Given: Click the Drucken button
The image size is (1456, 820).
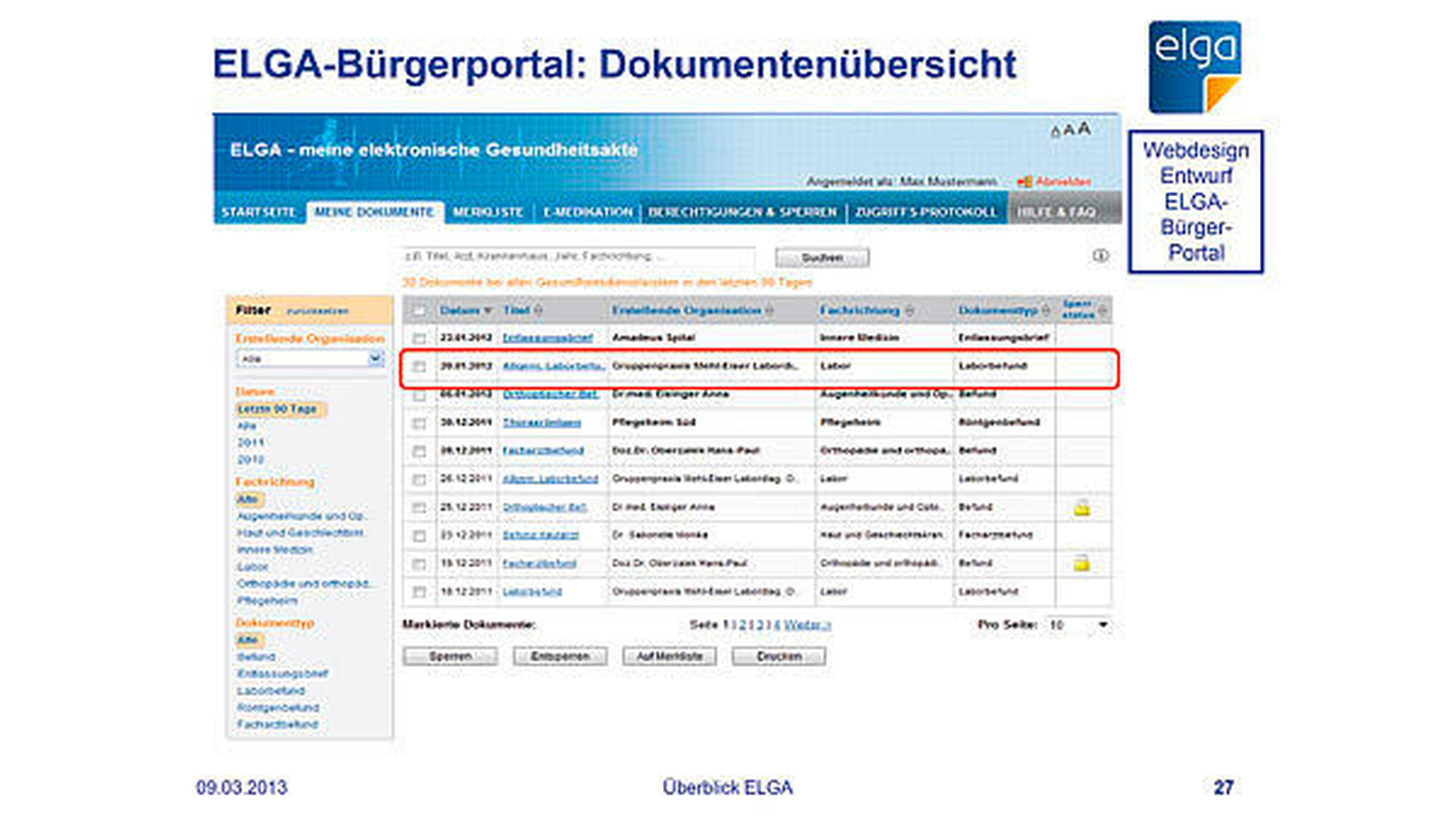Looking at the screenshot, I should [x=779, y=657].
